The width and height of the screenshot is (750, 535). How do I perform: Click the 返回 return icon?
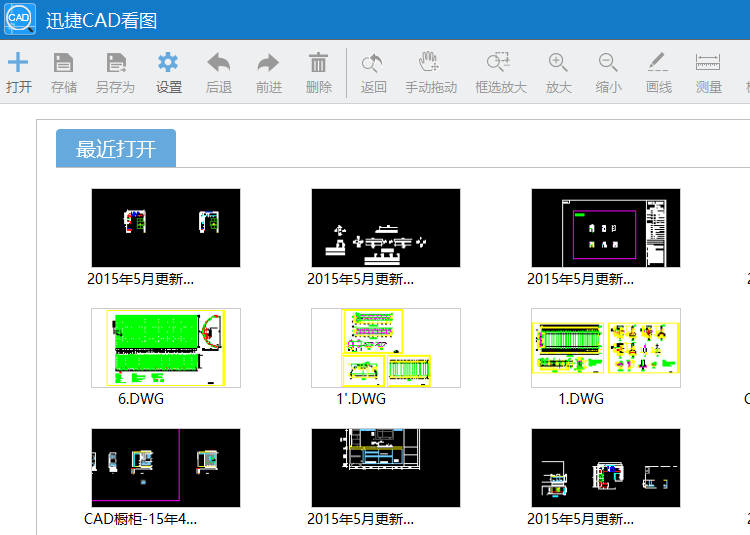[x=372, y=62]
